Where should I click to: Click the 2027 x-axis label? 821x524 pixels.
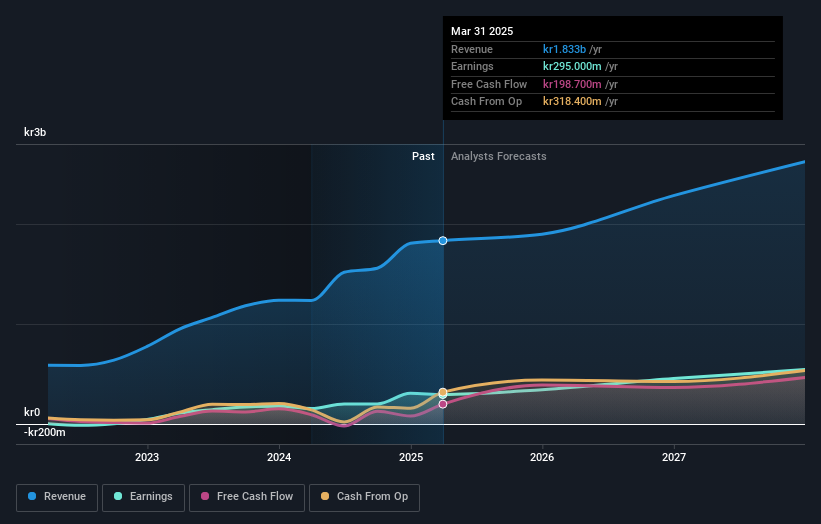[674, 457]
